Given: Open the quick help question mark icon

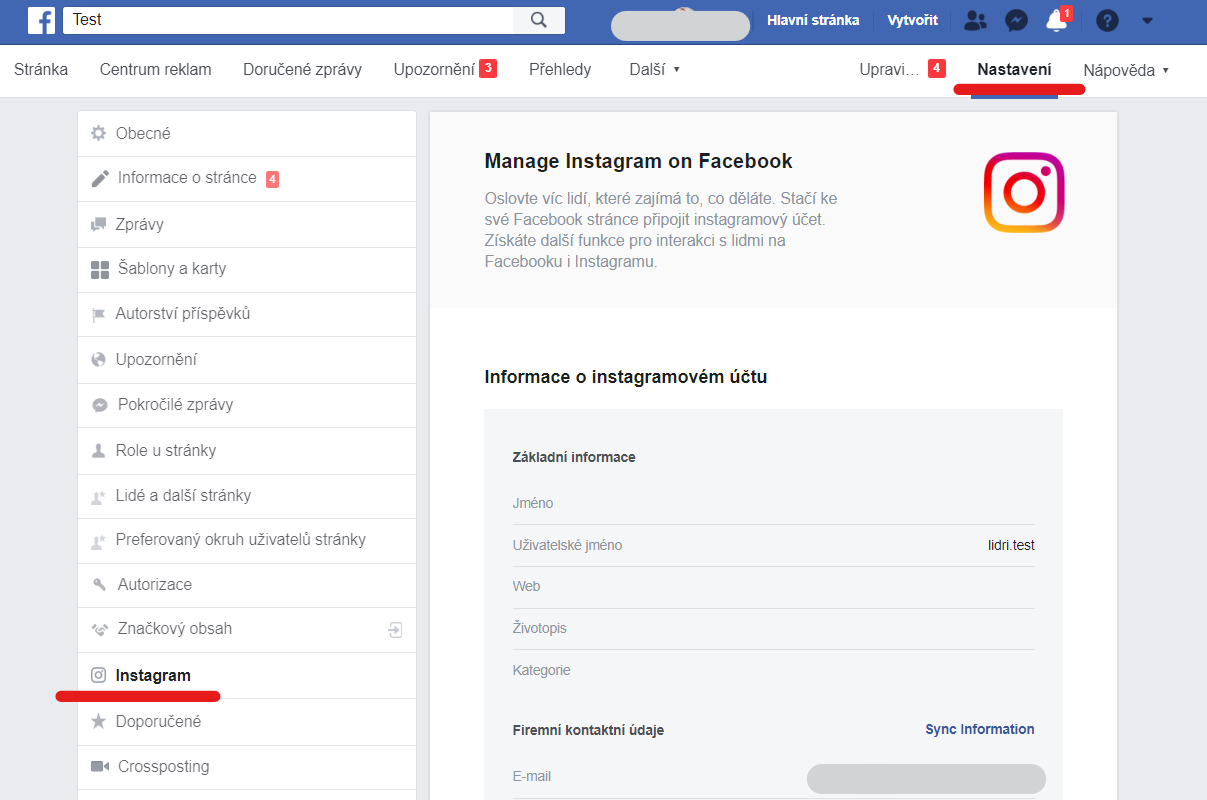Looking at the screenshot, I should [x=1106, y=20].
